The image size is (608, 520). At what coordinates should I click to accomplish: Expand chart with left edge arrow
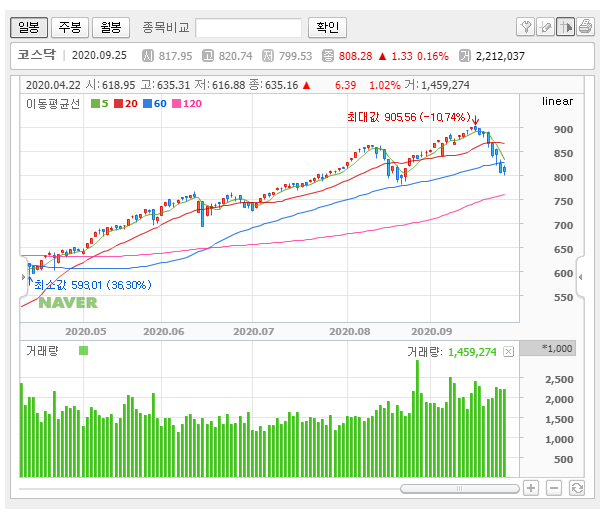point(23,277)
